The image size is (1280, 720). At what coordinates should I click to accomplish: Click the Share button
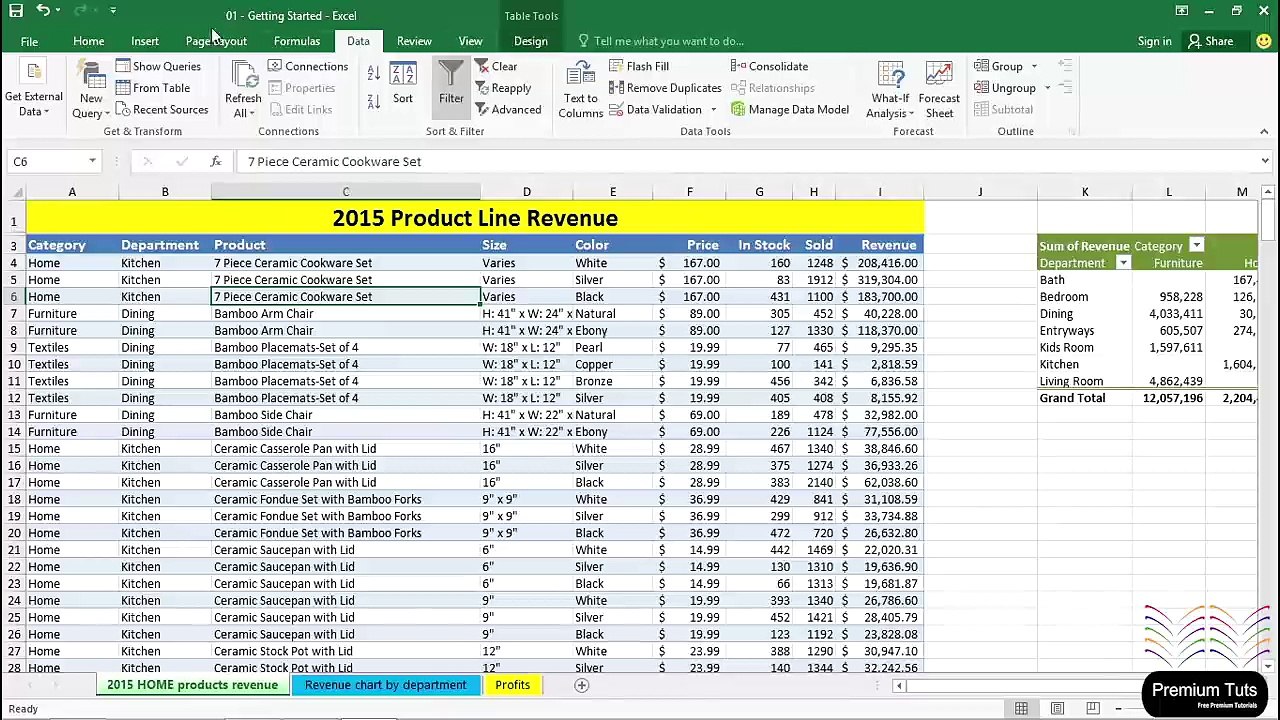(1210, 41)
